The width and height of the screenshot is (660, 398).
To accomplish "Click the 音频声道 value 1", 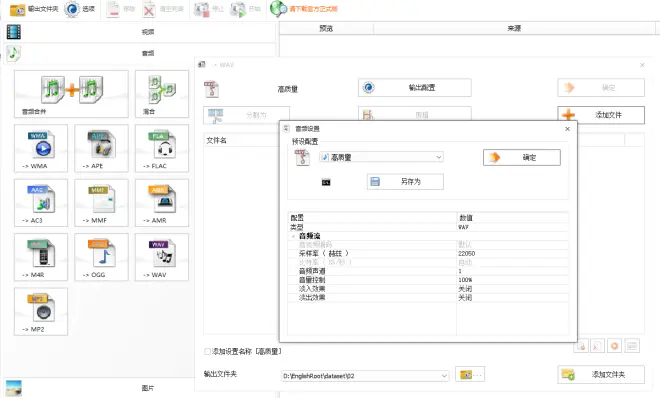I will [x=460, y=271].
